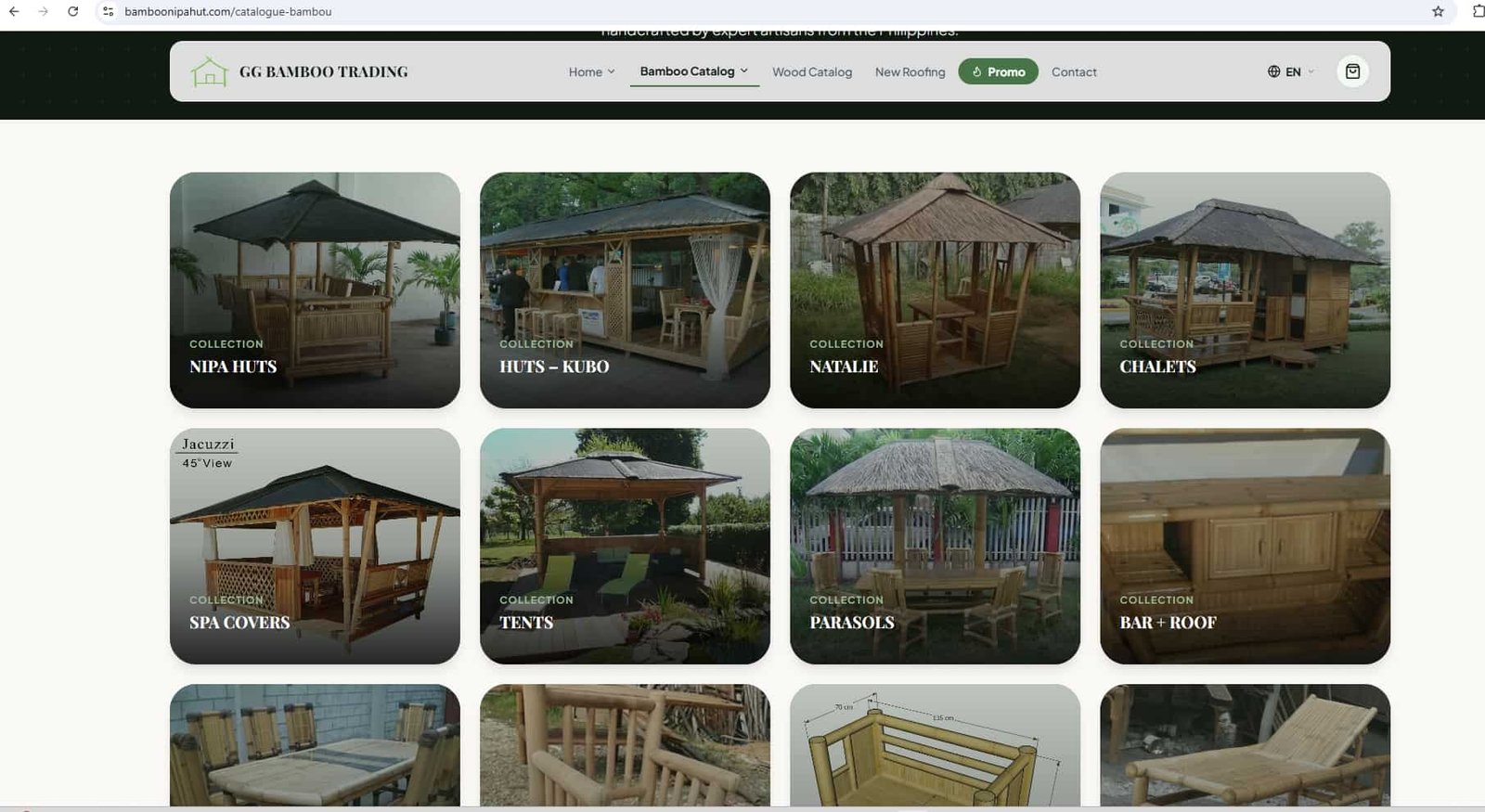The image size is (1485, 812).
Task: Expand the Home menu dropdown
Action: [591, 71]
